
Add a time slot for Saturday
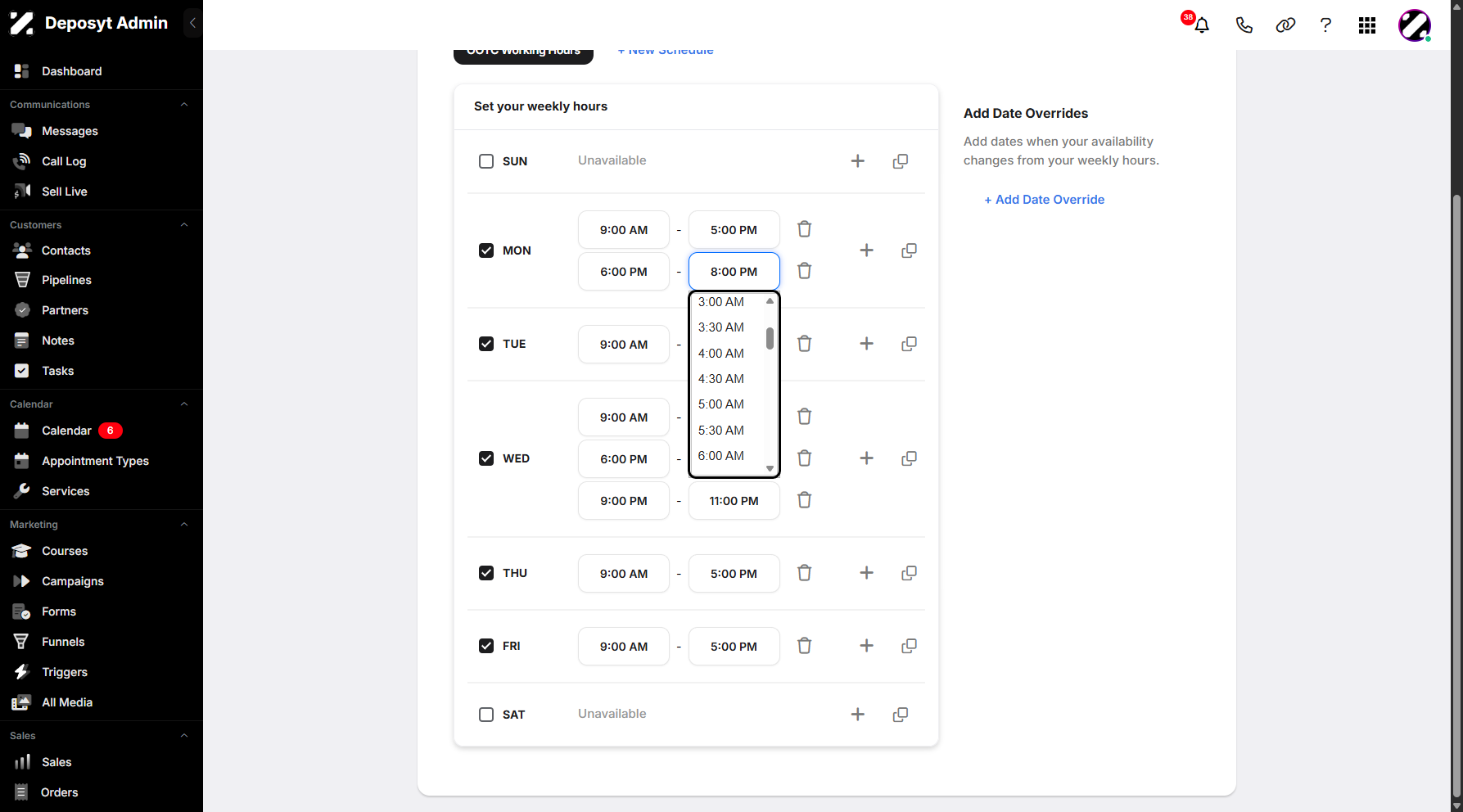857,715
